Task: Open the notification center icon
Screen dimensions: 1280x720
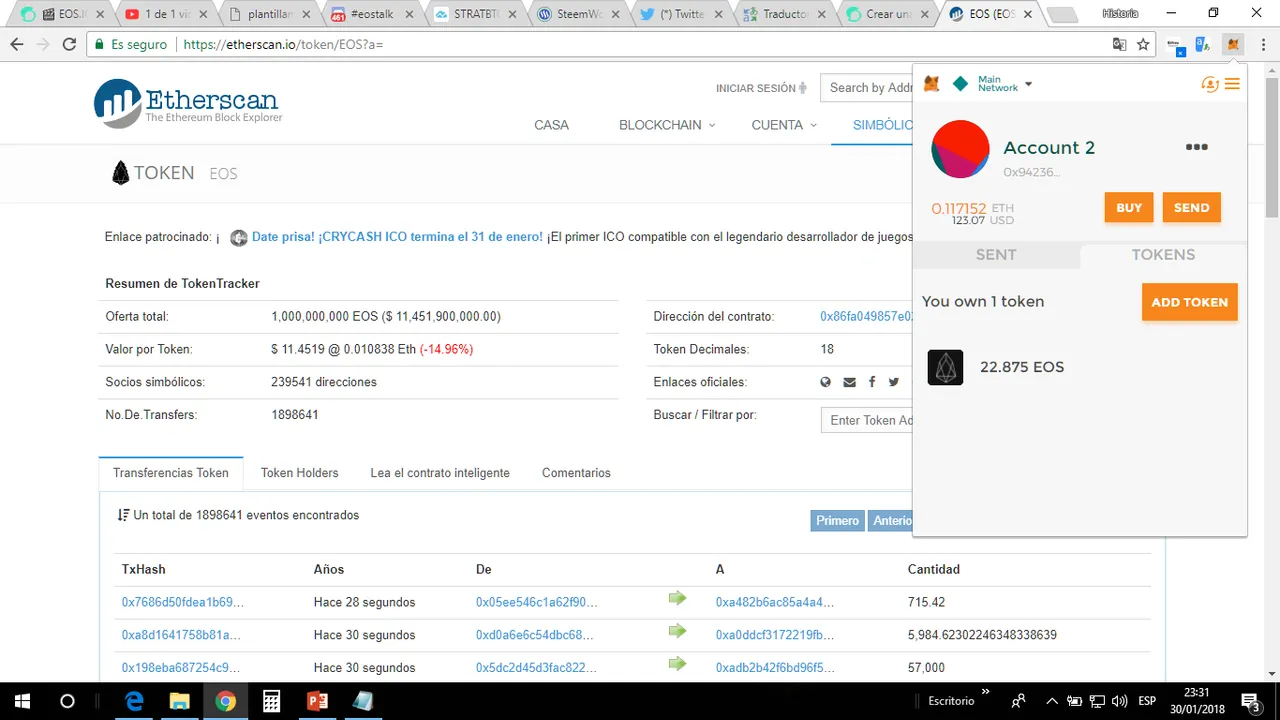Action: pos(1250,701)
